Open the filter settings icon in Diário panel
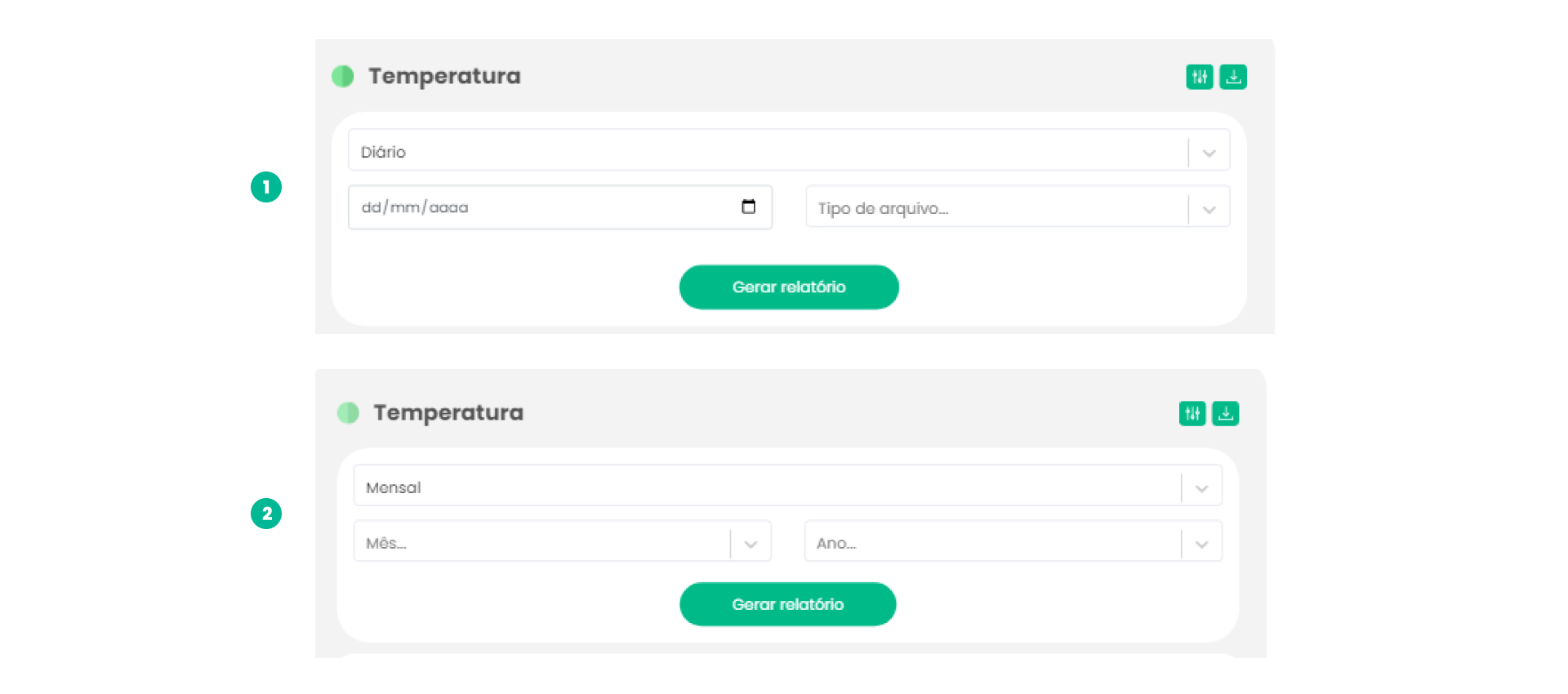Viewport: 1568px width, 694px height. (1199, 77)
